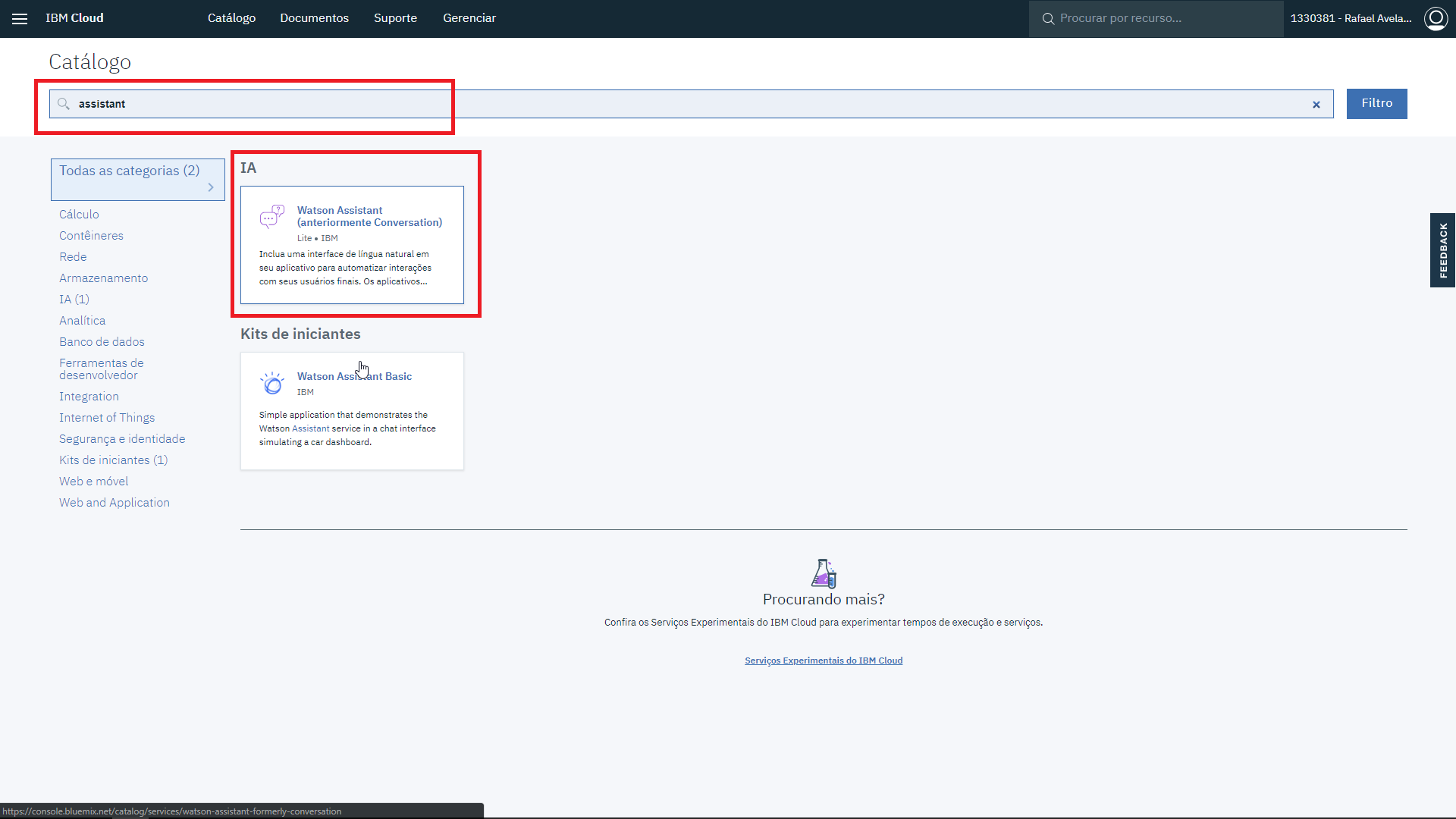Clear the catalog search with X icon
Image resolution: width=1456 pixels, height=819 pixels.
click(x=1316, y=105)
